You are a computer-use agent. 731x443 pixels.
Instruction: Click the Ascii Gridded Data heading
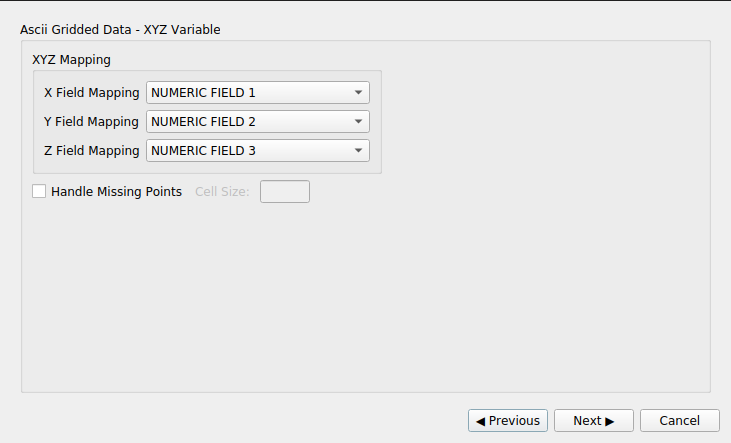[x=120, y=30]
